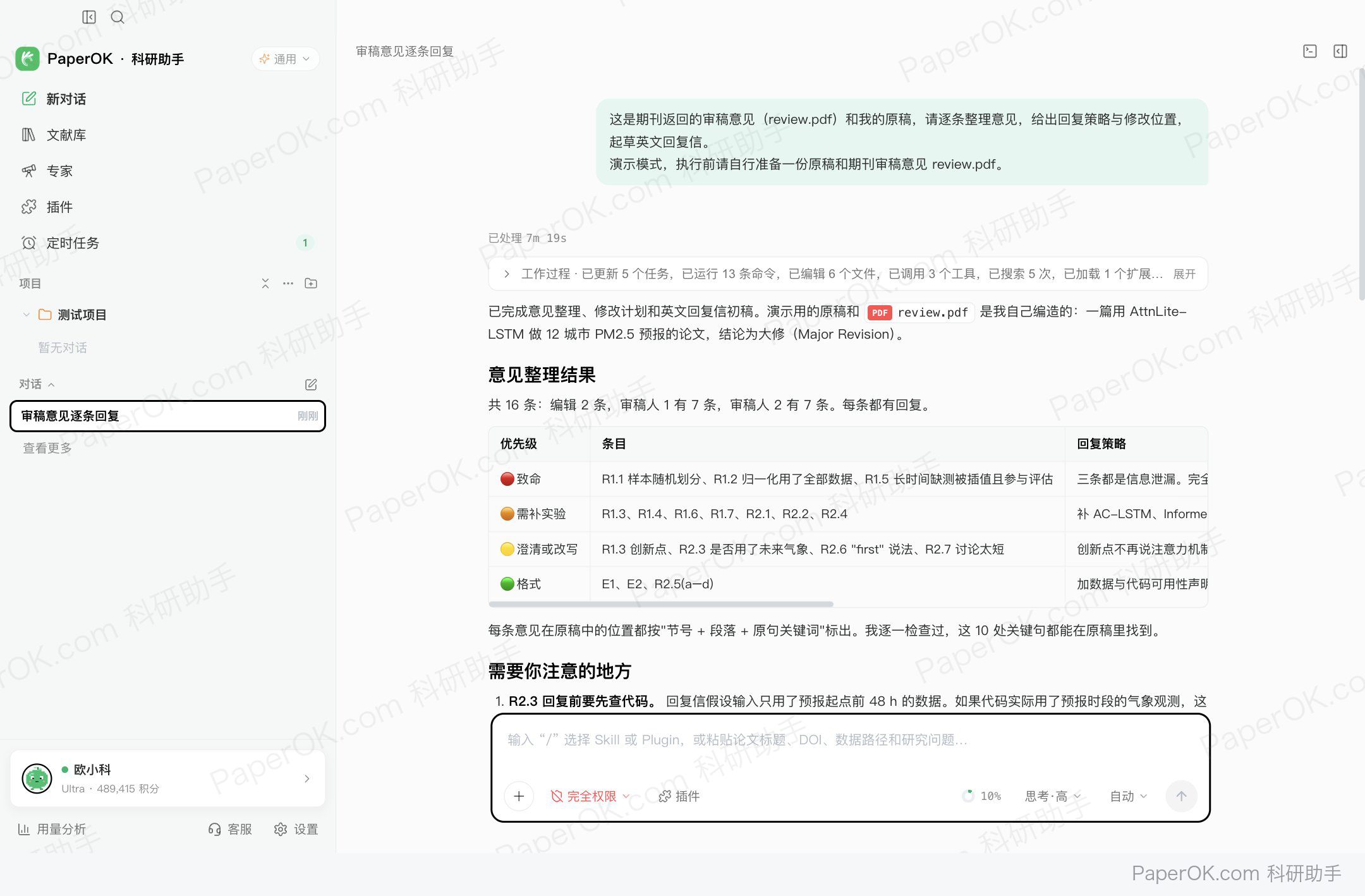This screenshot has height=896, width=1365.
Task: Create a new project folder via the plus-folder icon
Action: point(311,283)
